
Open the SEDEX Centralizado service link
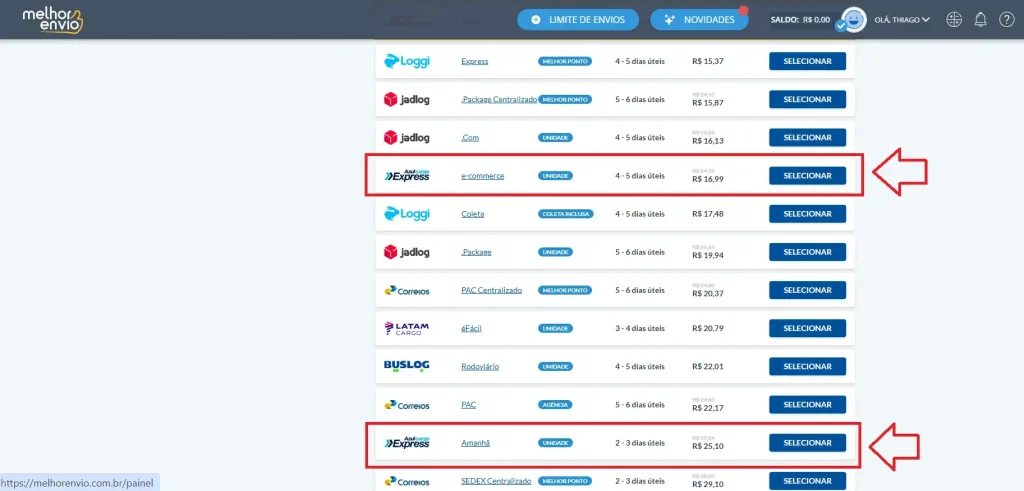coord(496,481)
